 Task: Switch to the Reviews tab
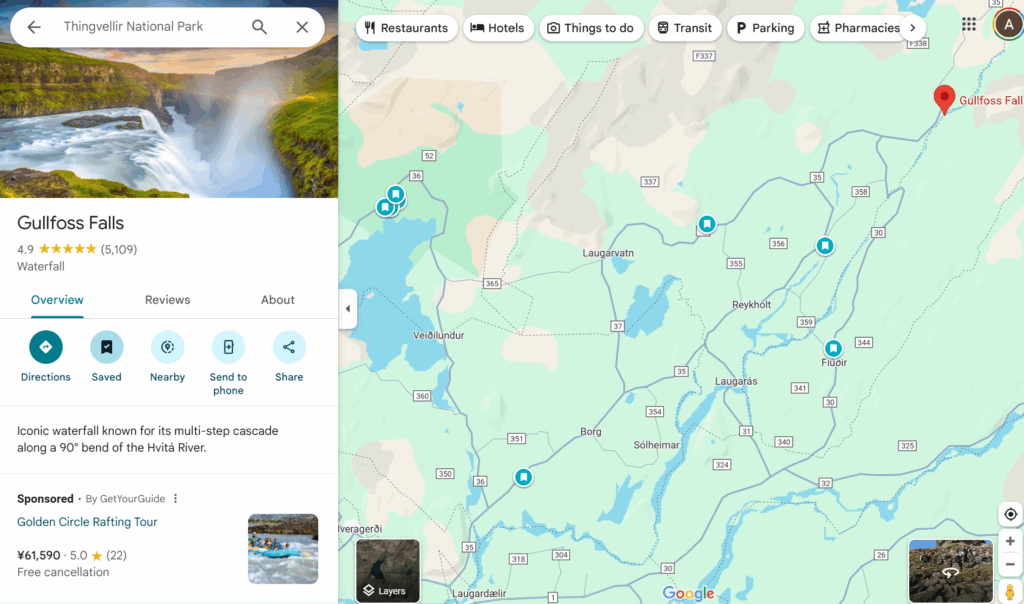167,300
